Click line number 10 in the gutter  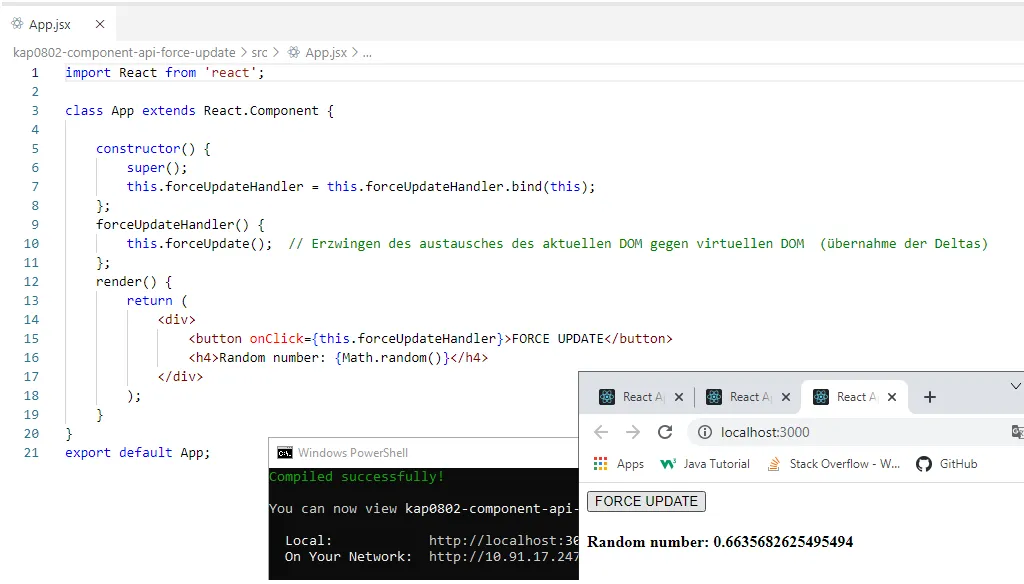(x=31, y=244)
